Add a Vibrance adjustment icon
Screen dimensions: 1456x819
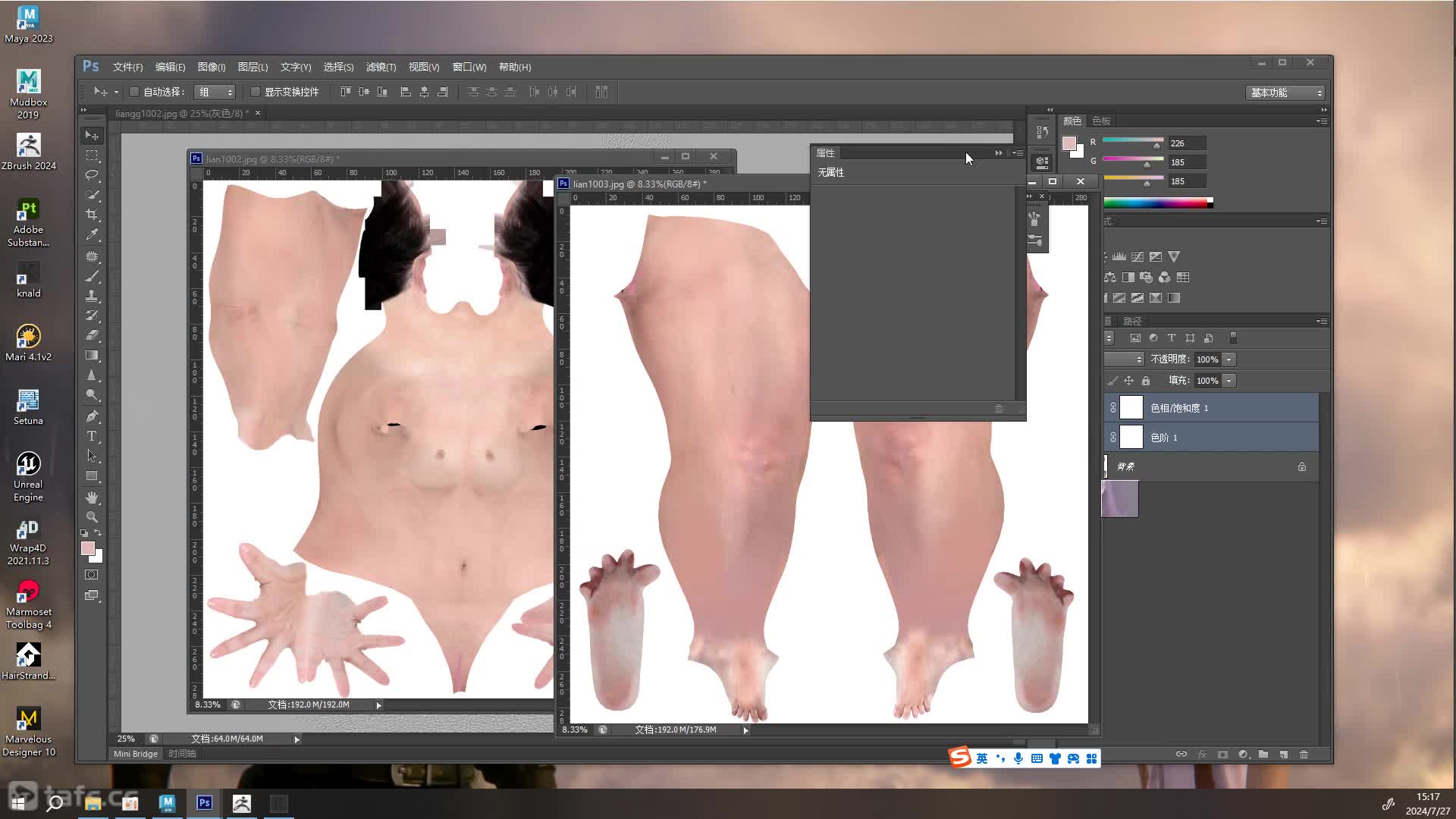(x=1174, y=257)
